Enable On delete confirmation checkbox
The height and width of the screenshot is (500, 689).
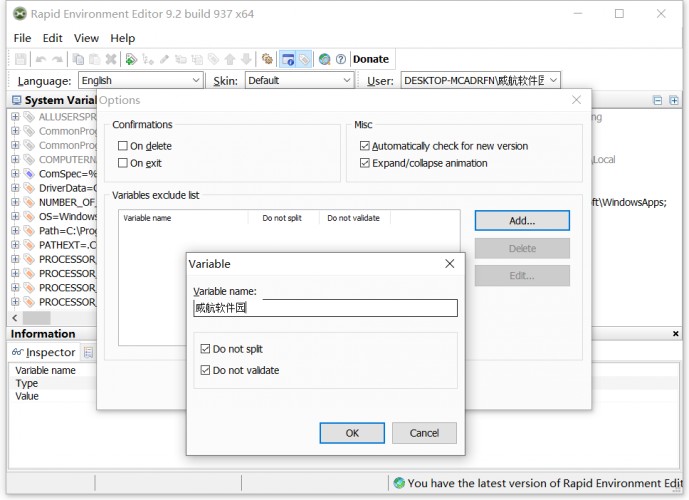(123, 145)
